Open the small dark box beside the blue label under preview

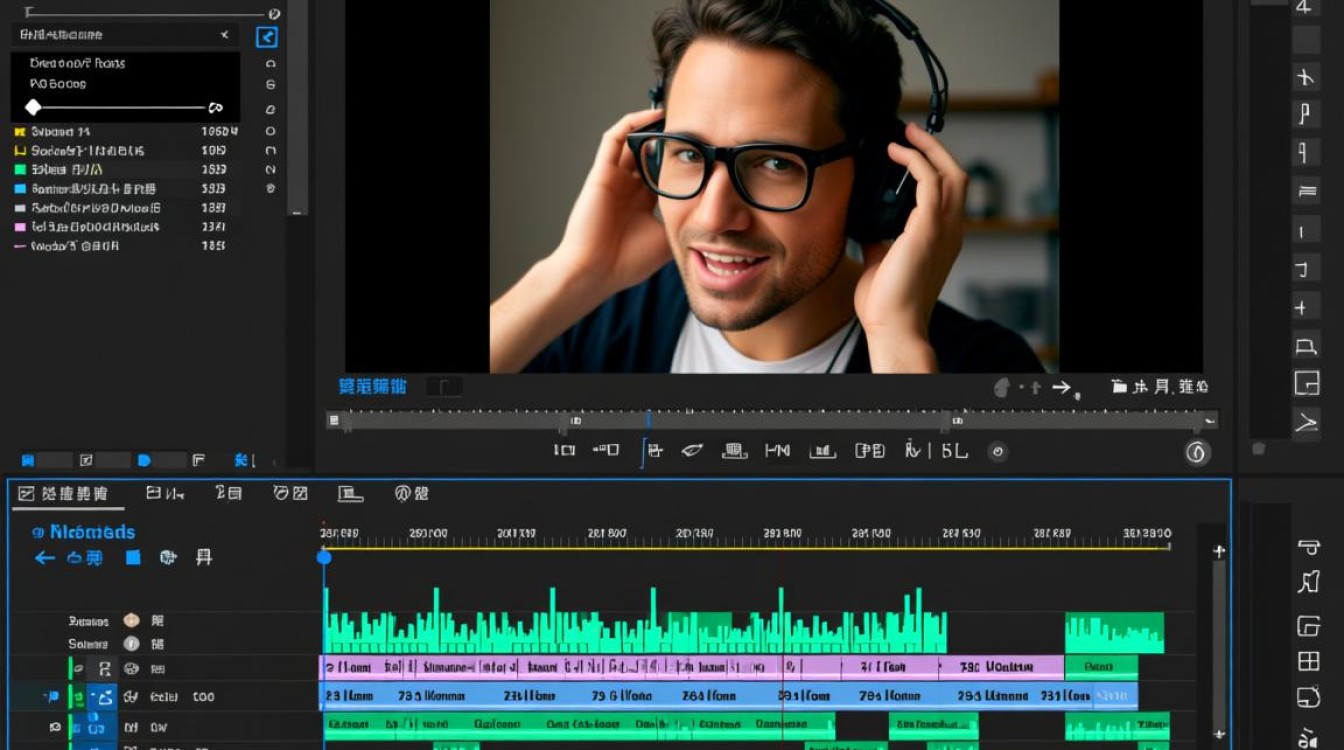click(444, 387)
